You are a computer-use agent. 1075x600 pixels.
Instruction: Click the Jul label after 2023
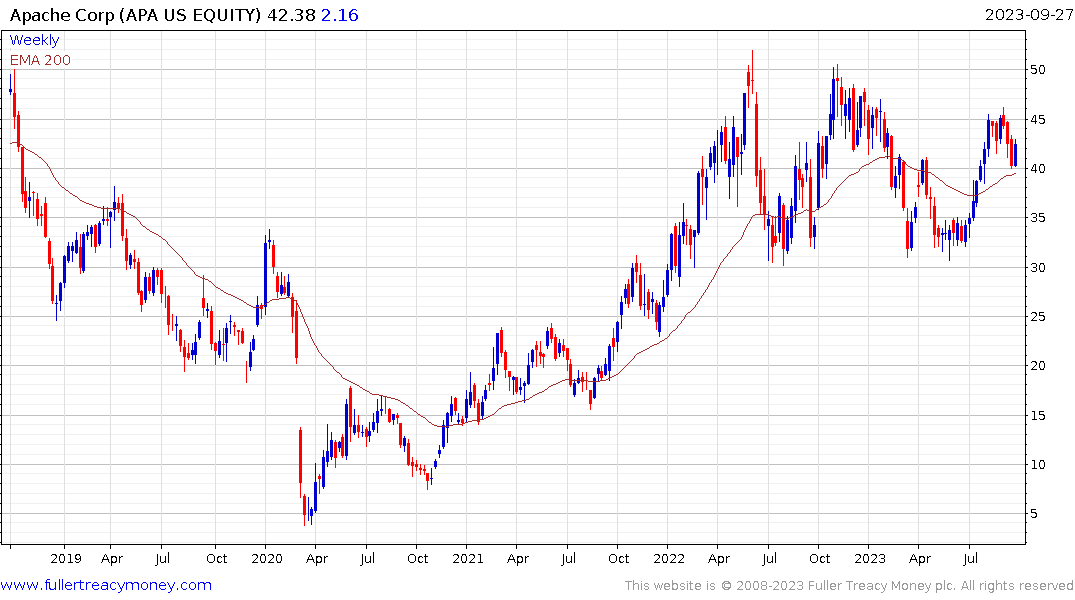(x=970, y=559)
